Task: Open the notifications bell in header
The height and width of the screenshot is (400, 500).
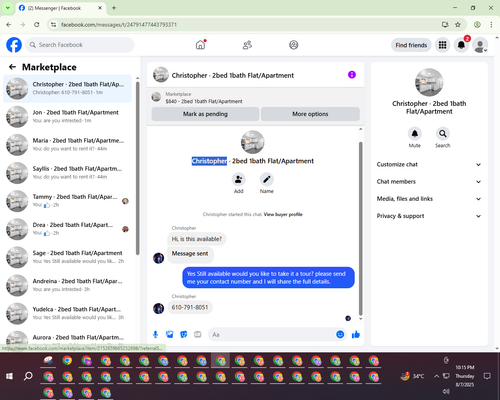Action: (461, 45)
